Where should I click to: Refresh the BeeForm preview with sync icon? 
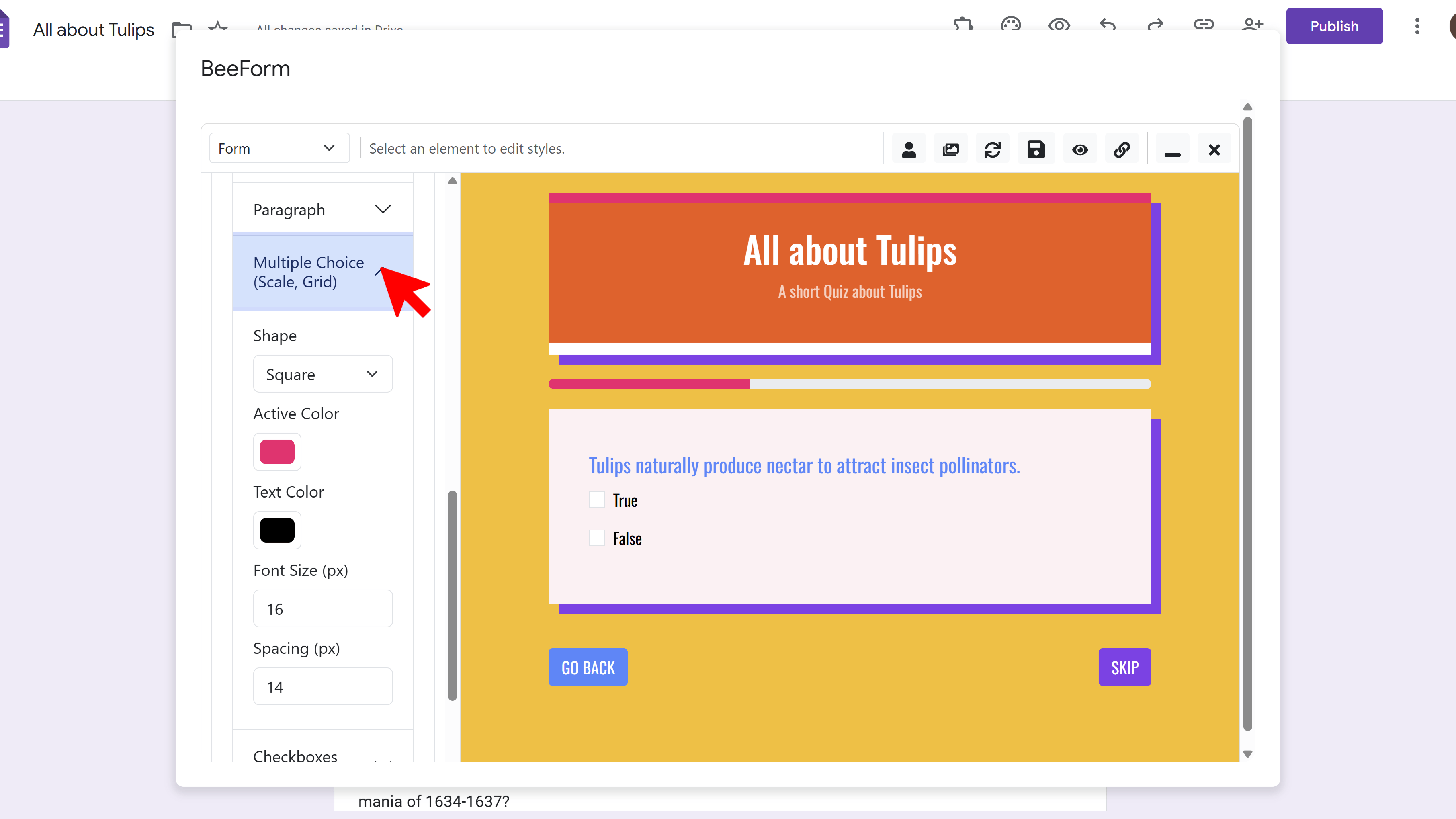993,149
